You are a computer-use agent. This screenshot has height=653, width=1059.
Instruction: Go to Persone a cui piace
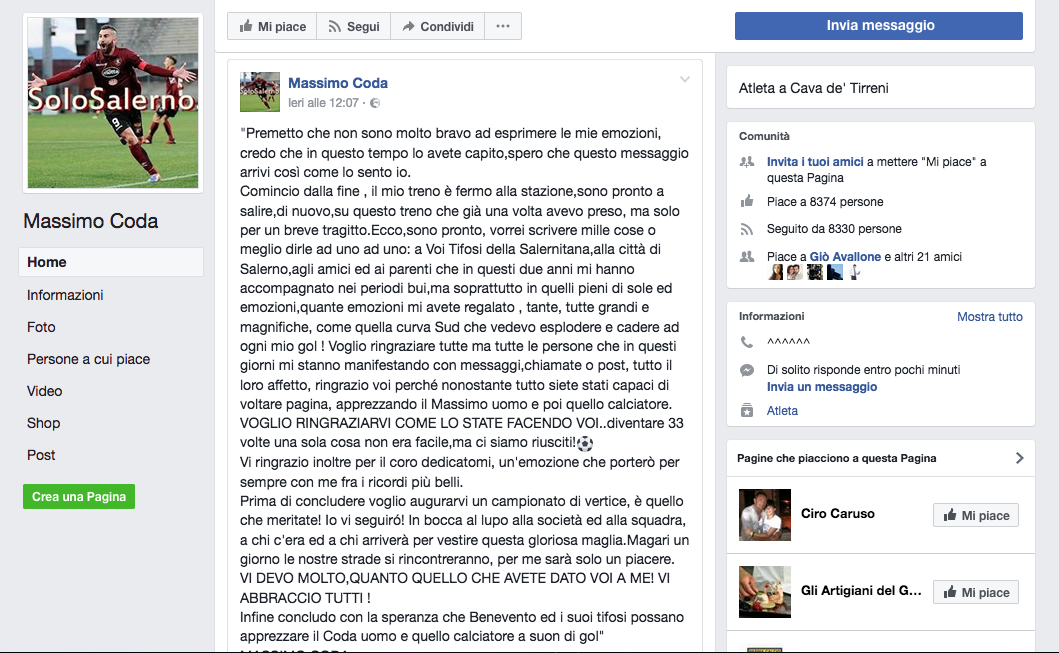[88, 359]
